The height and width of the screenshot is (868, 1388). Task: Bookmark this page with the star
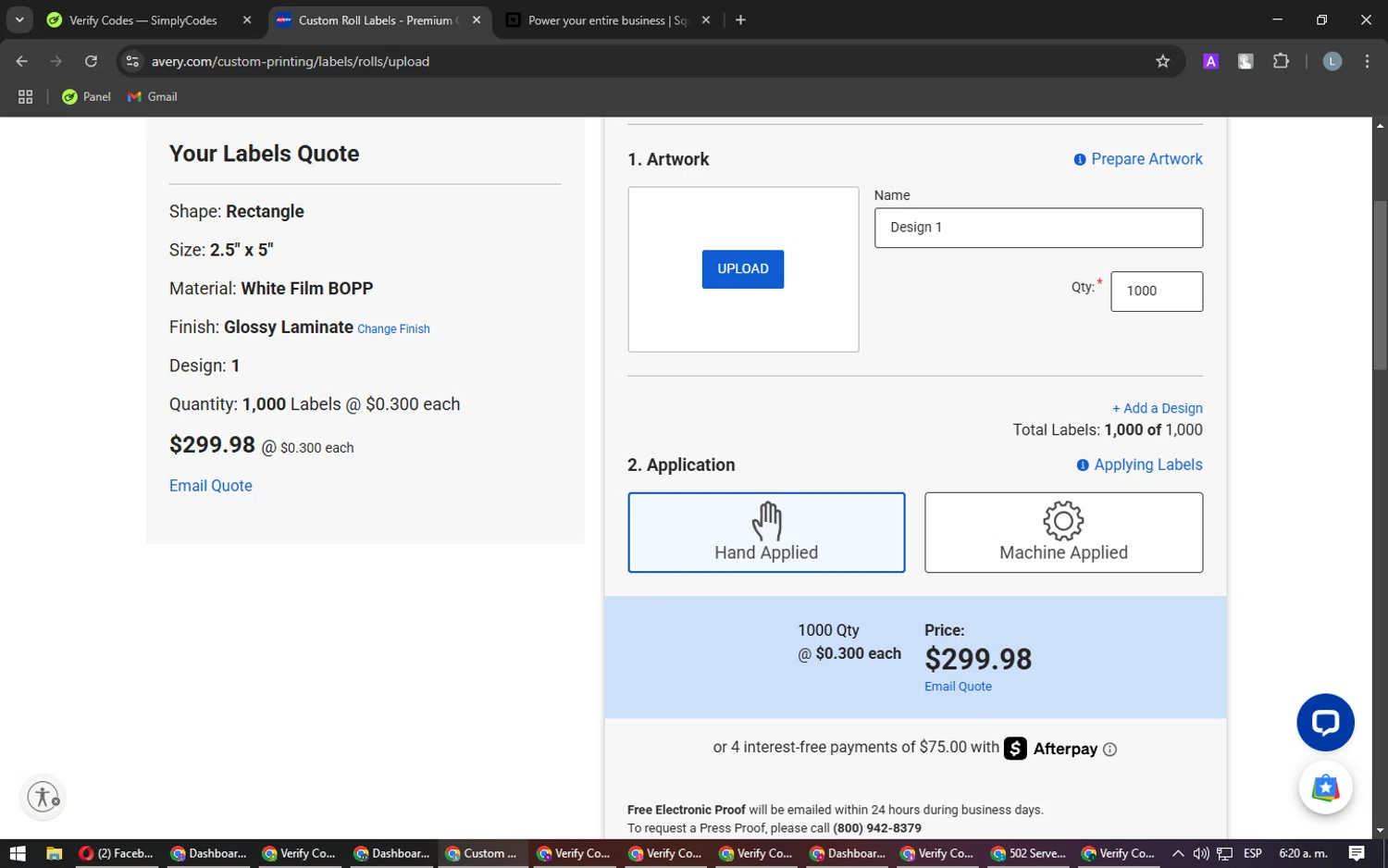pyautogui.click(x=1162, y=61)
